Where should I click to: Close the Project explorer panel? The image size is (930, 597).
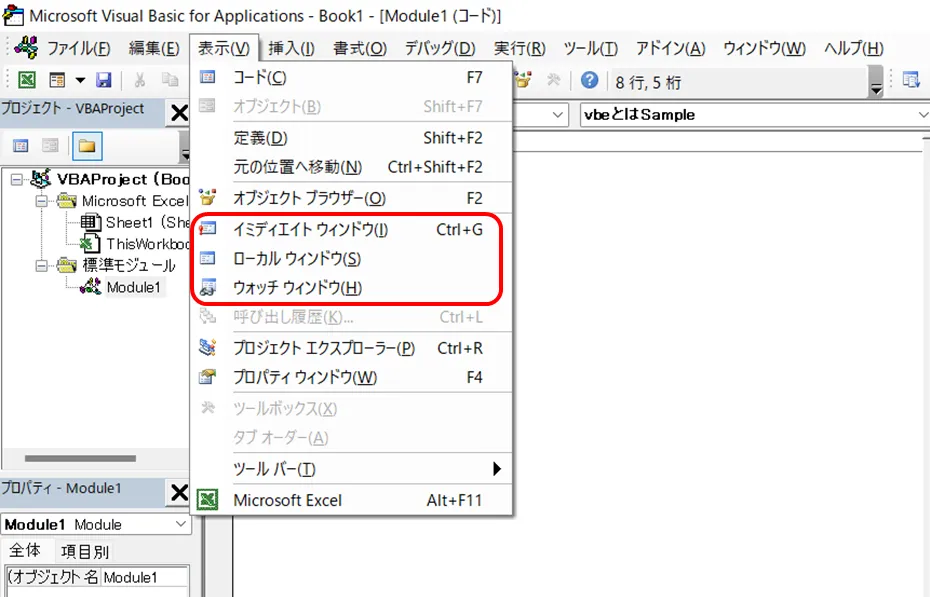click(x=179, y=112)
